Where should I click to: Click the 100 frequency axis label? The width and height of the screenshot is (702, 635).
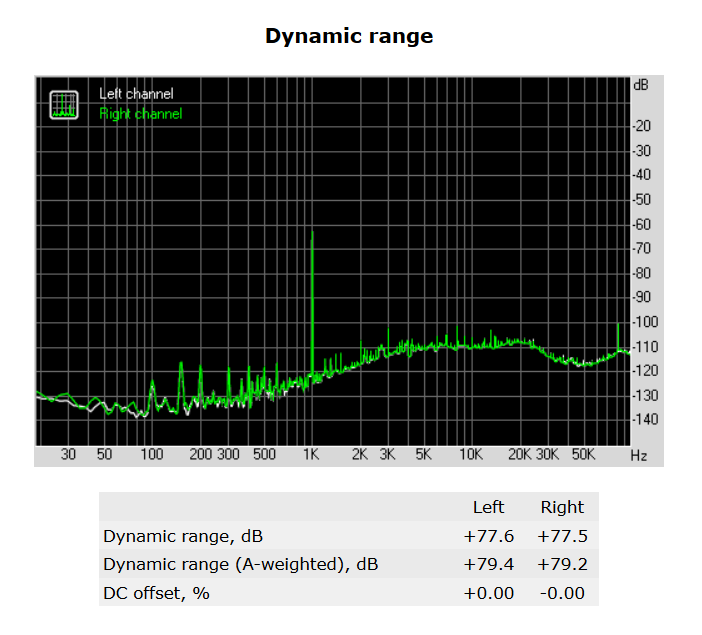[x=152, y=455]
